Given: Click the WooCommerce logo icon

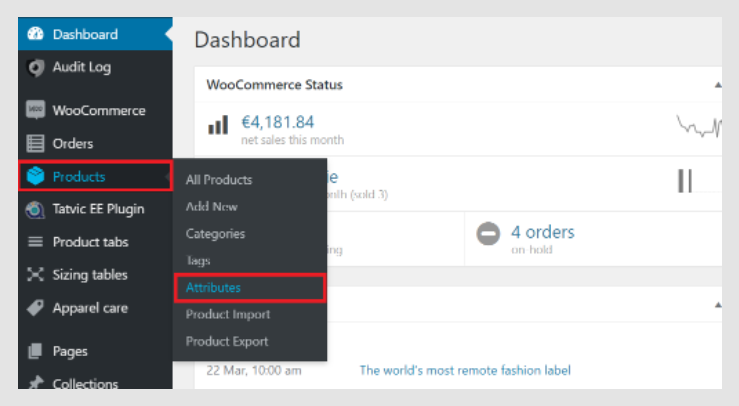Looking at the screenshot, I should pyautogui.click(x=35, y=110).
